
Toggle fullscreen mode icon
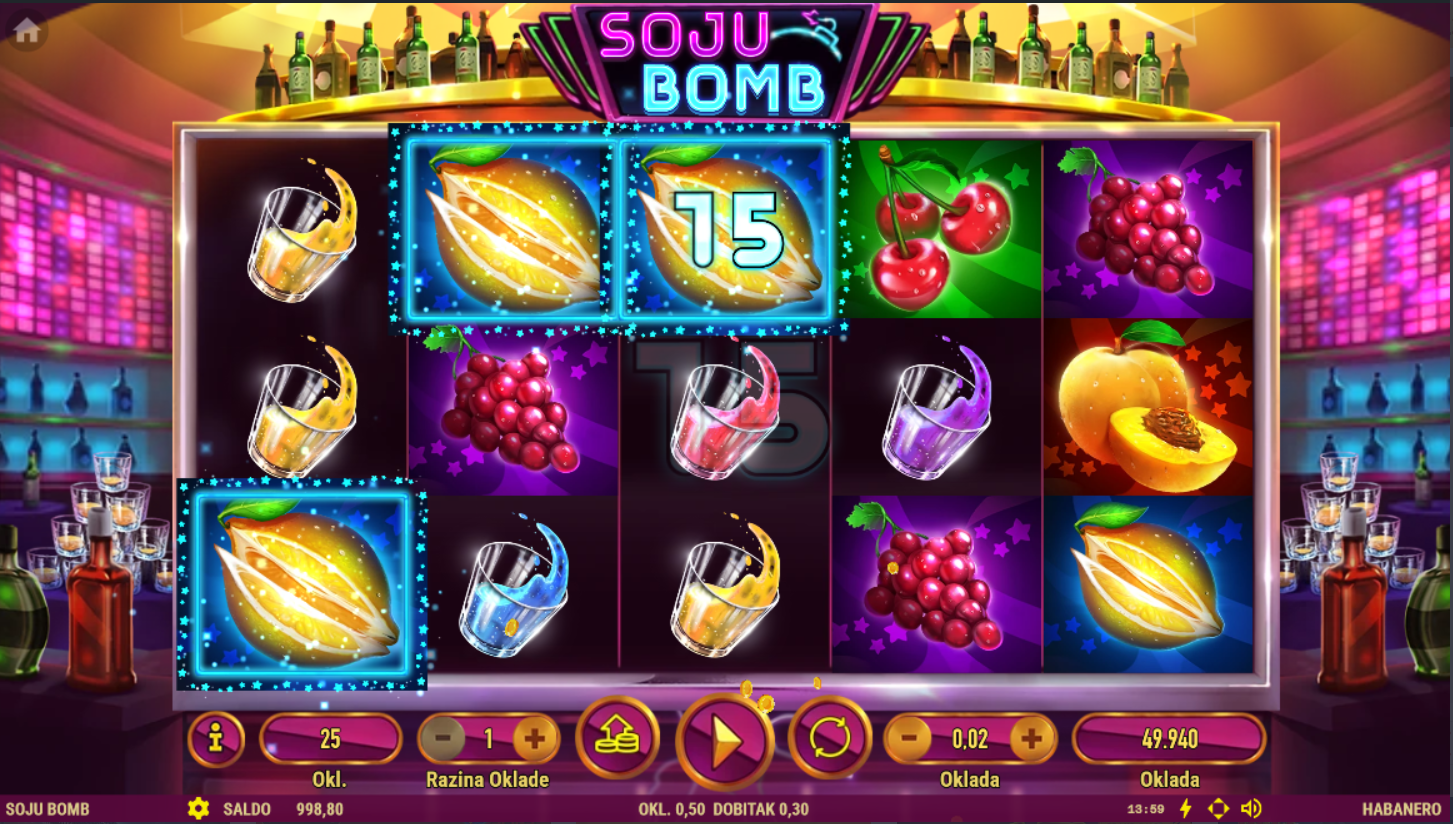tap(1218, 809)
